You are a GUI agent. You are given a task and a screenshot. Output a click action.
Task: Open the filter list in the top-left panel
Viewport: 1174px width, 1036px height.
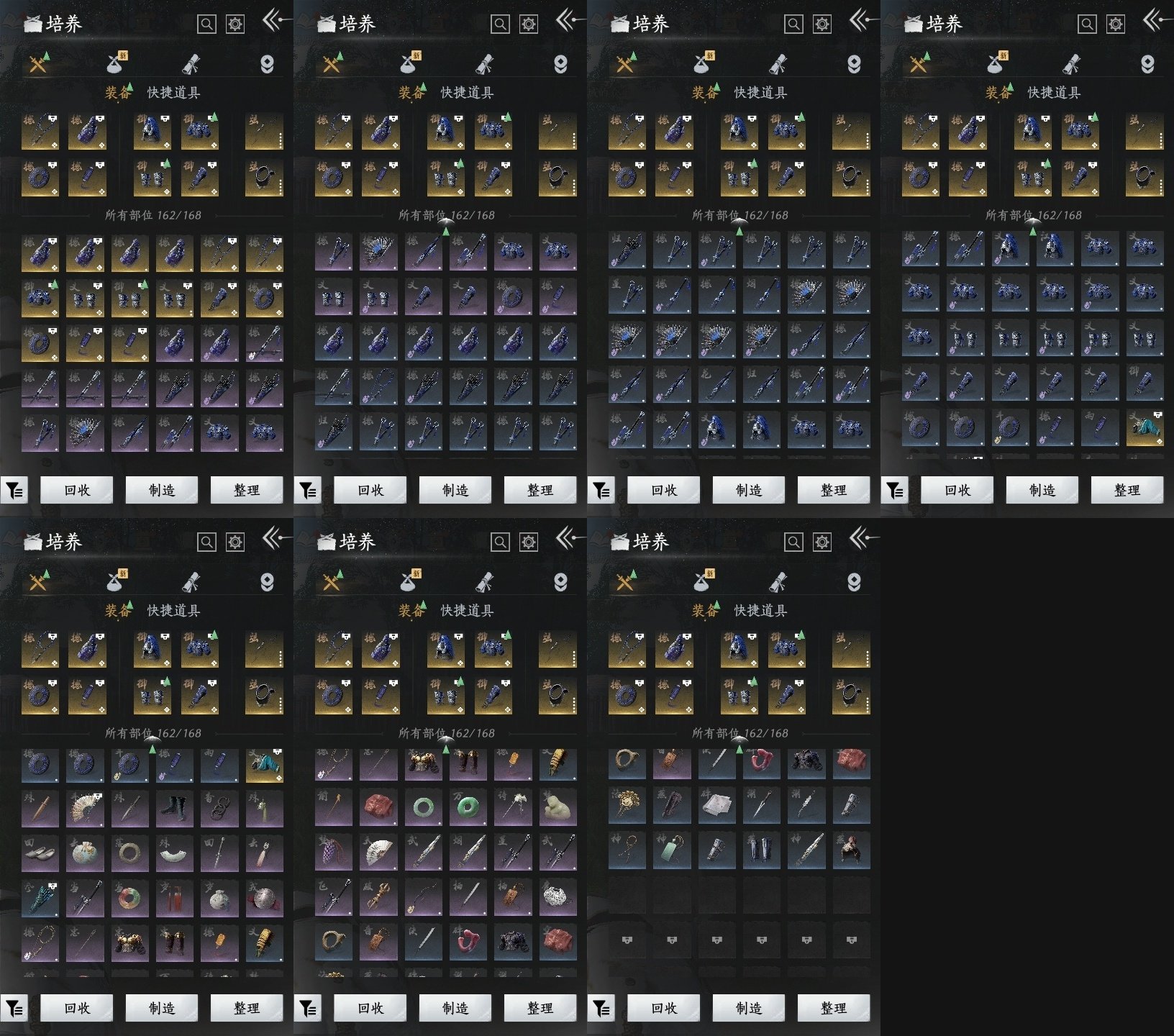(x=14, y=491)
